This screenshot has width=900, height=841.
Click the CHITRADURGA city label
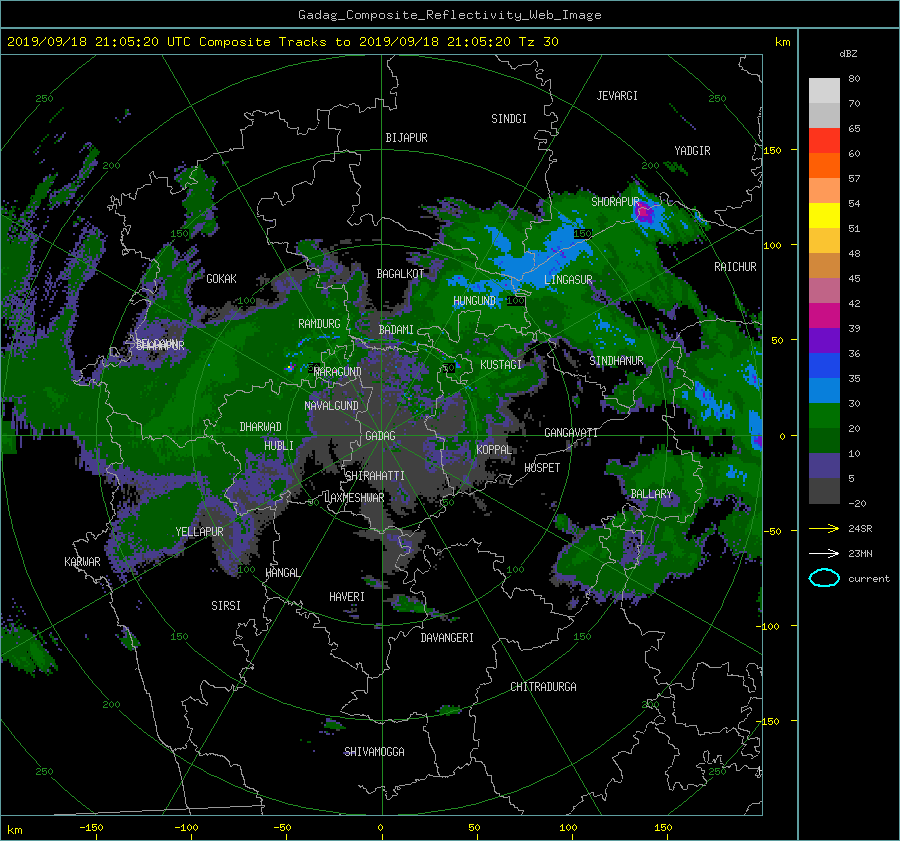[543, 687]
